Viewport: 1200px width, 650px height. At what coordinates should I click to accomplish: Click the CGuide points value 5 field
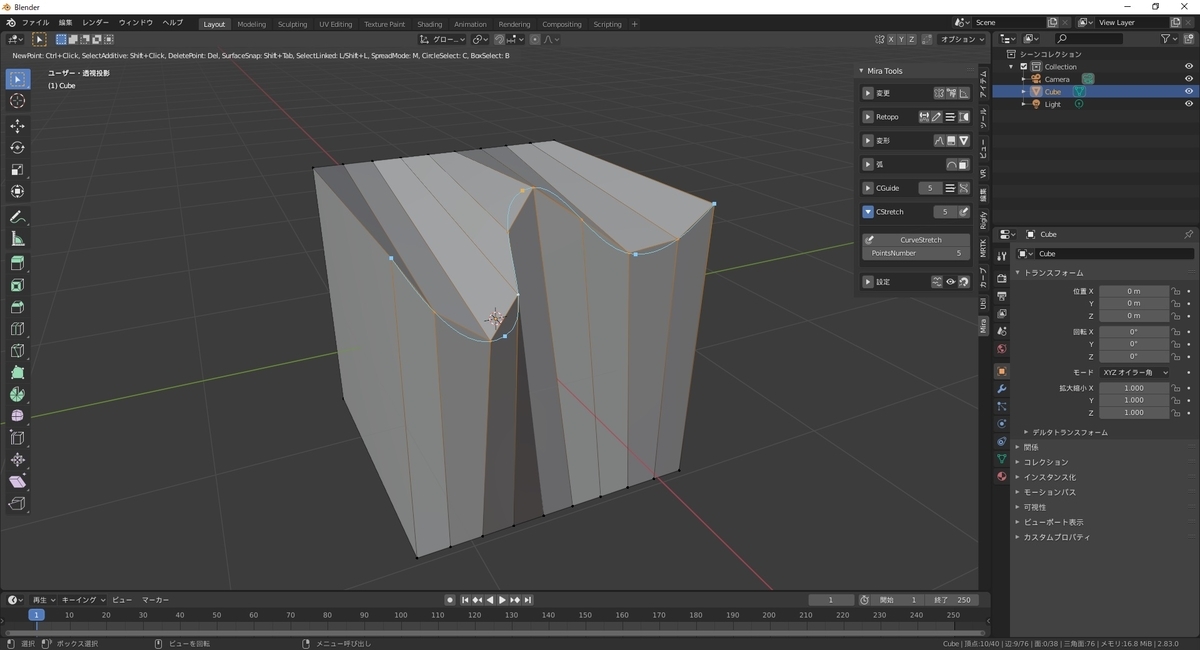930,188
